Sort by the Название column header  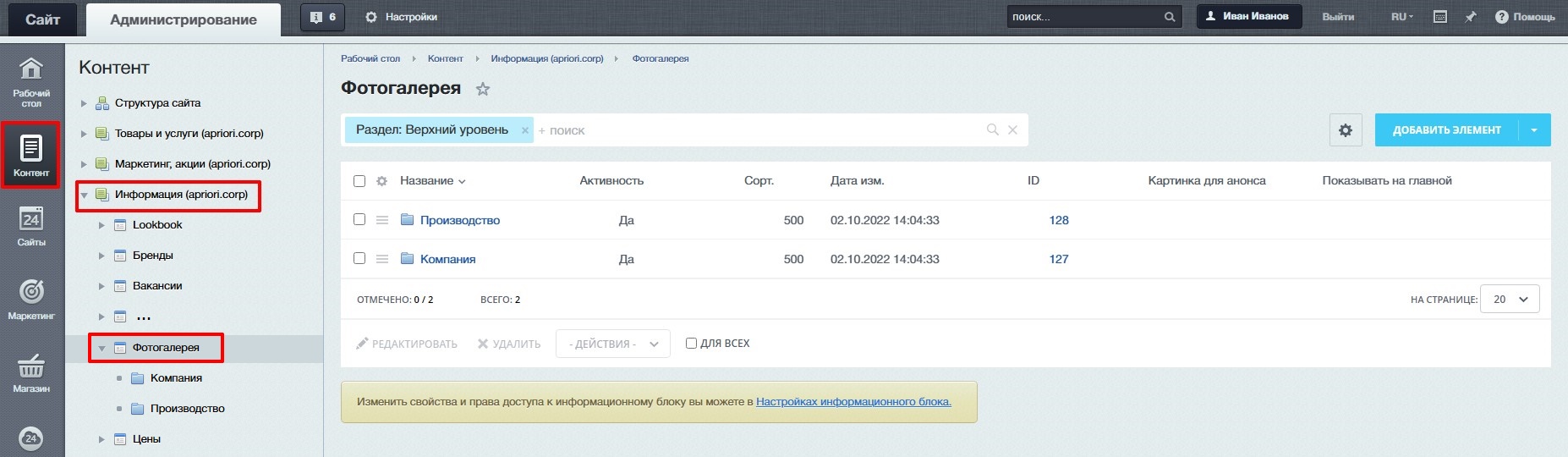click(432, 181)
